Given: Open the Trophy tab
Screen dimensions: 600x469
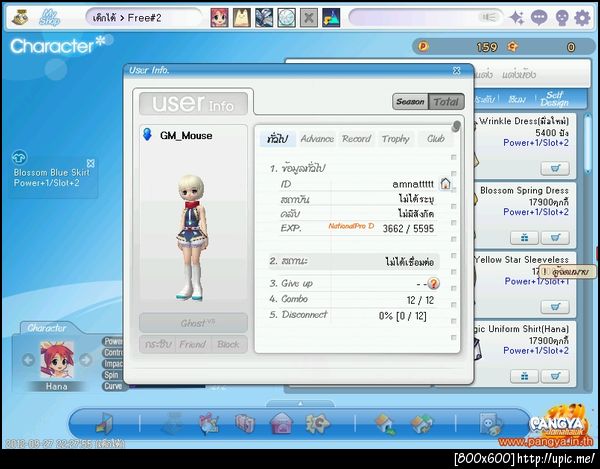Looking at the screenshot, I should point(396,139).
